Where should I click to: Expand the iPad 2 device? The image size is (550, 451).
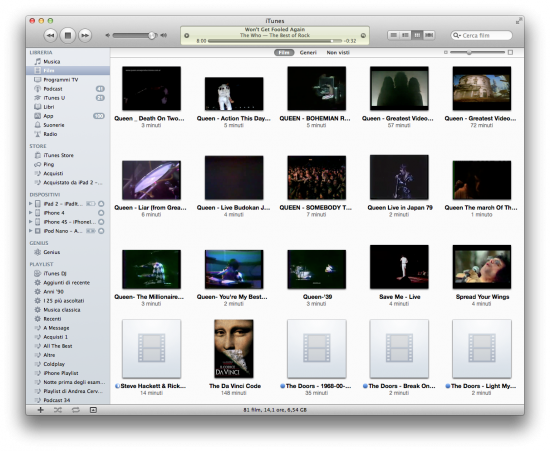(x=31, y=203)
